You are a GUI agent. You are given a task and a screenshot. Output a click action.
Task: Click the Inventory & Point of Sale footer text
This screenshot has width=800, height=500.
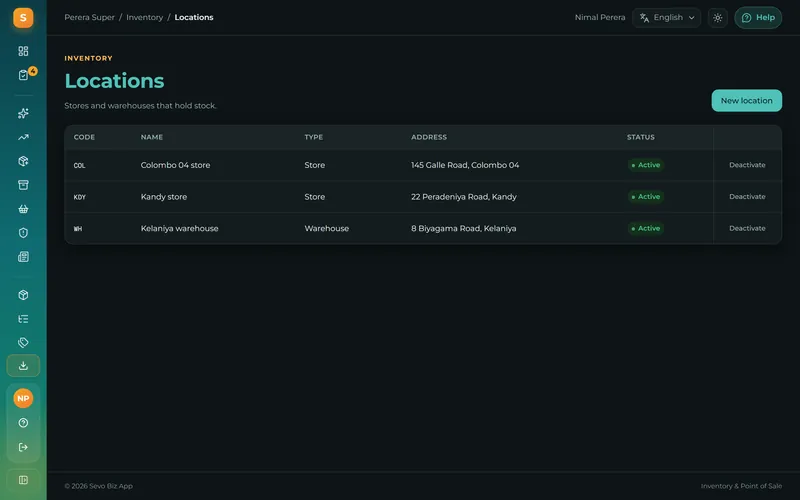(x=741, y=486)
